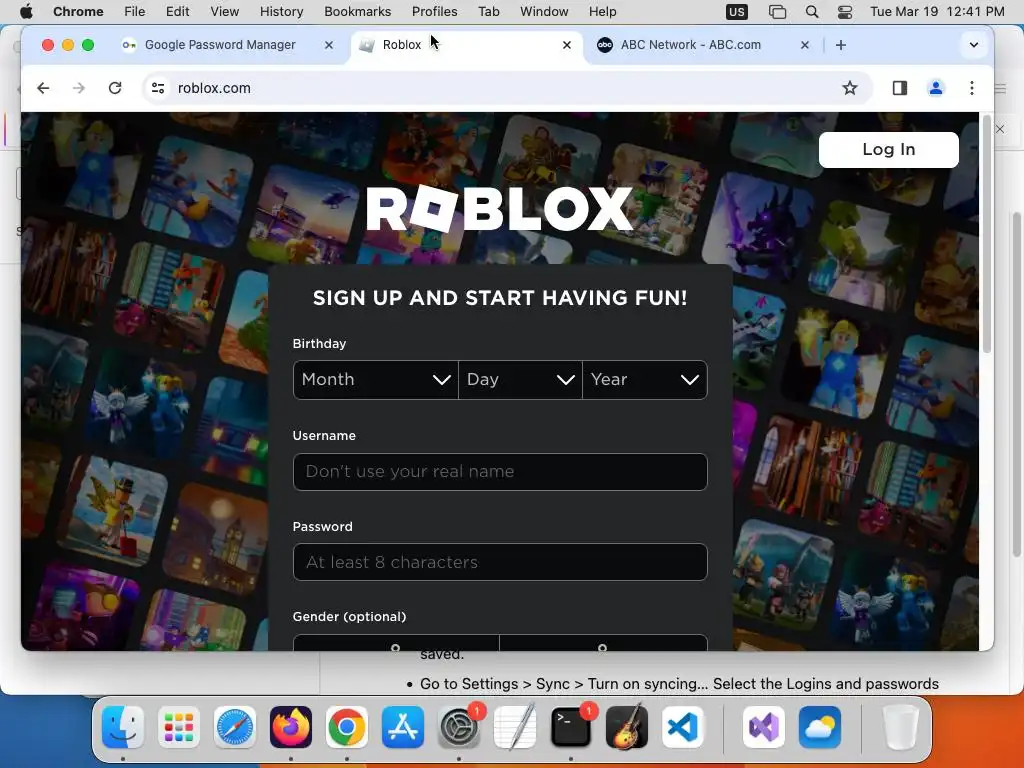Open Chrome three-dot menu
This screenshot has height=768, width=1024.
point(972,88)
